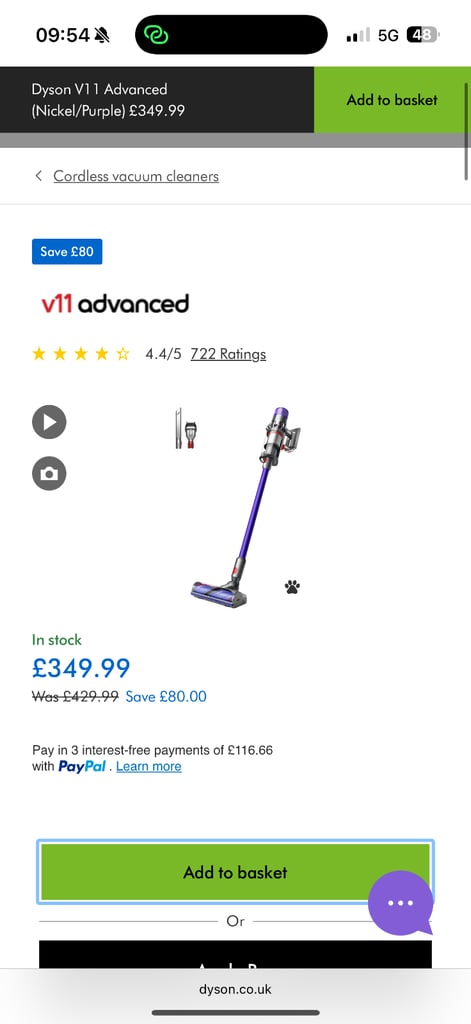
Task: Add to basket from the sticky header
Action: (392, 100)
